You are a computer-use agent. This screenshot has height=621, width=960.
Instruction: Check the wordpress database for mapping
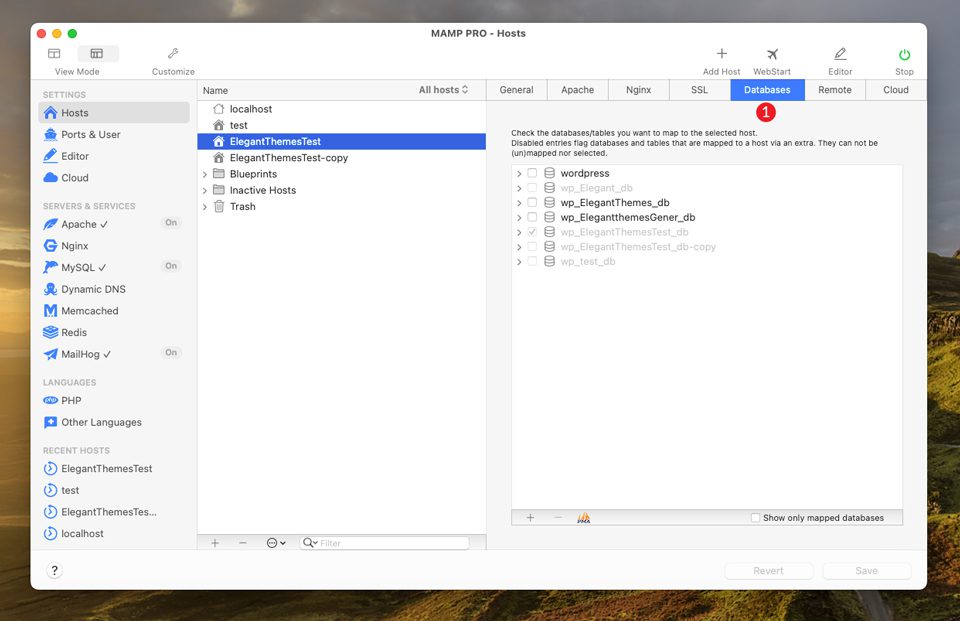point(532,172)
